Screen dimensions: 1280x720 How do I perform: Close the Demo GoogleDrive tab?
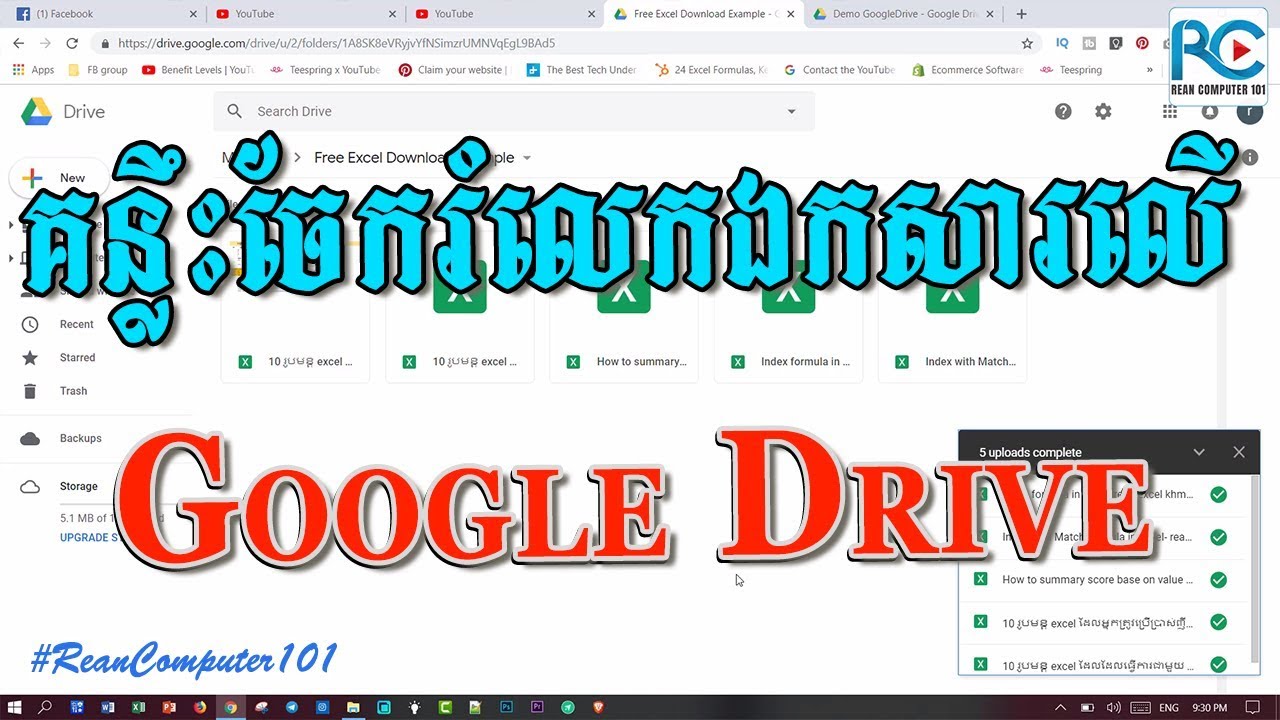coord(991,14)
